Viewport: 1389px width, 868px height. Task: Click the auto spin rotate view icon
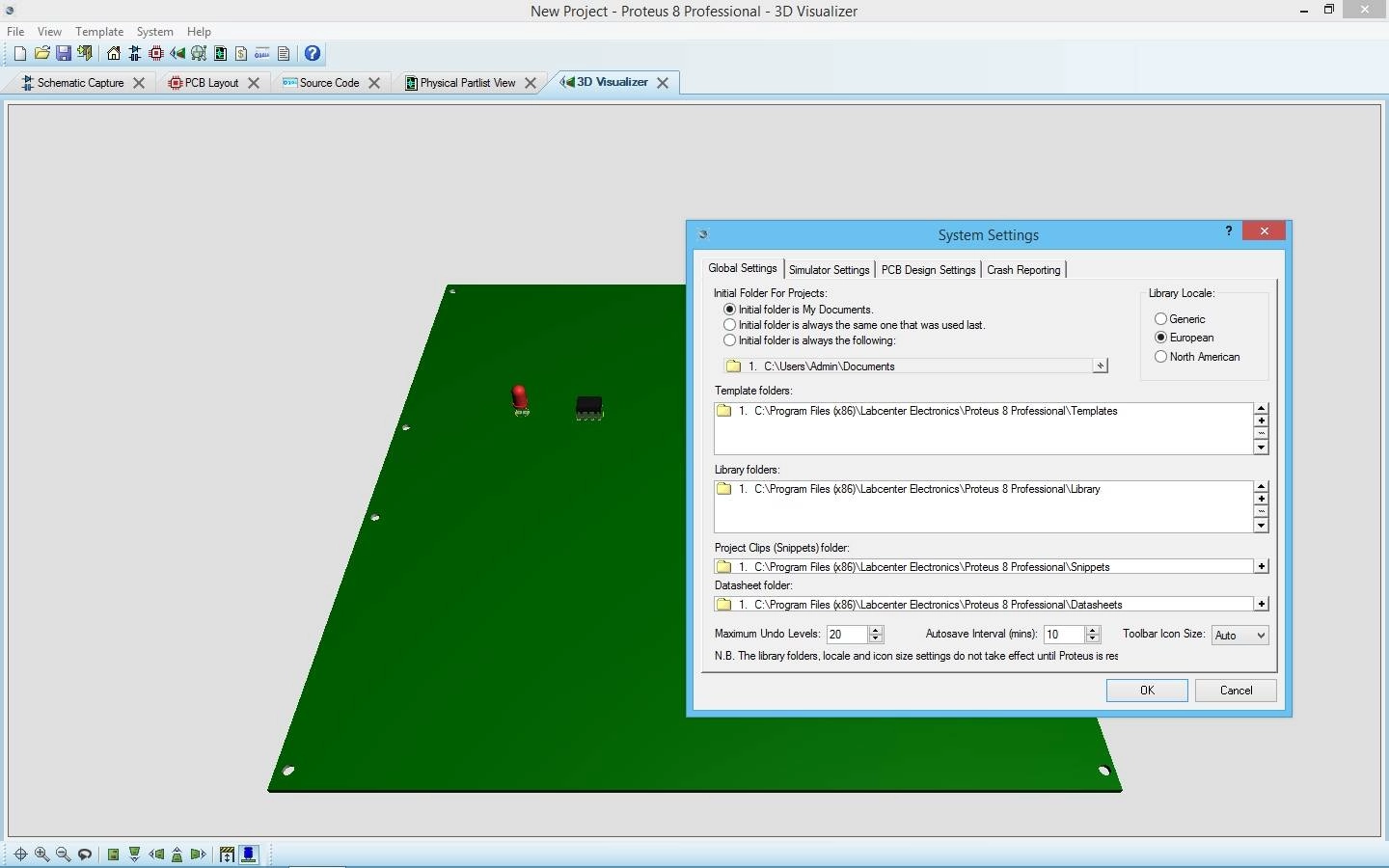(85, 854)
